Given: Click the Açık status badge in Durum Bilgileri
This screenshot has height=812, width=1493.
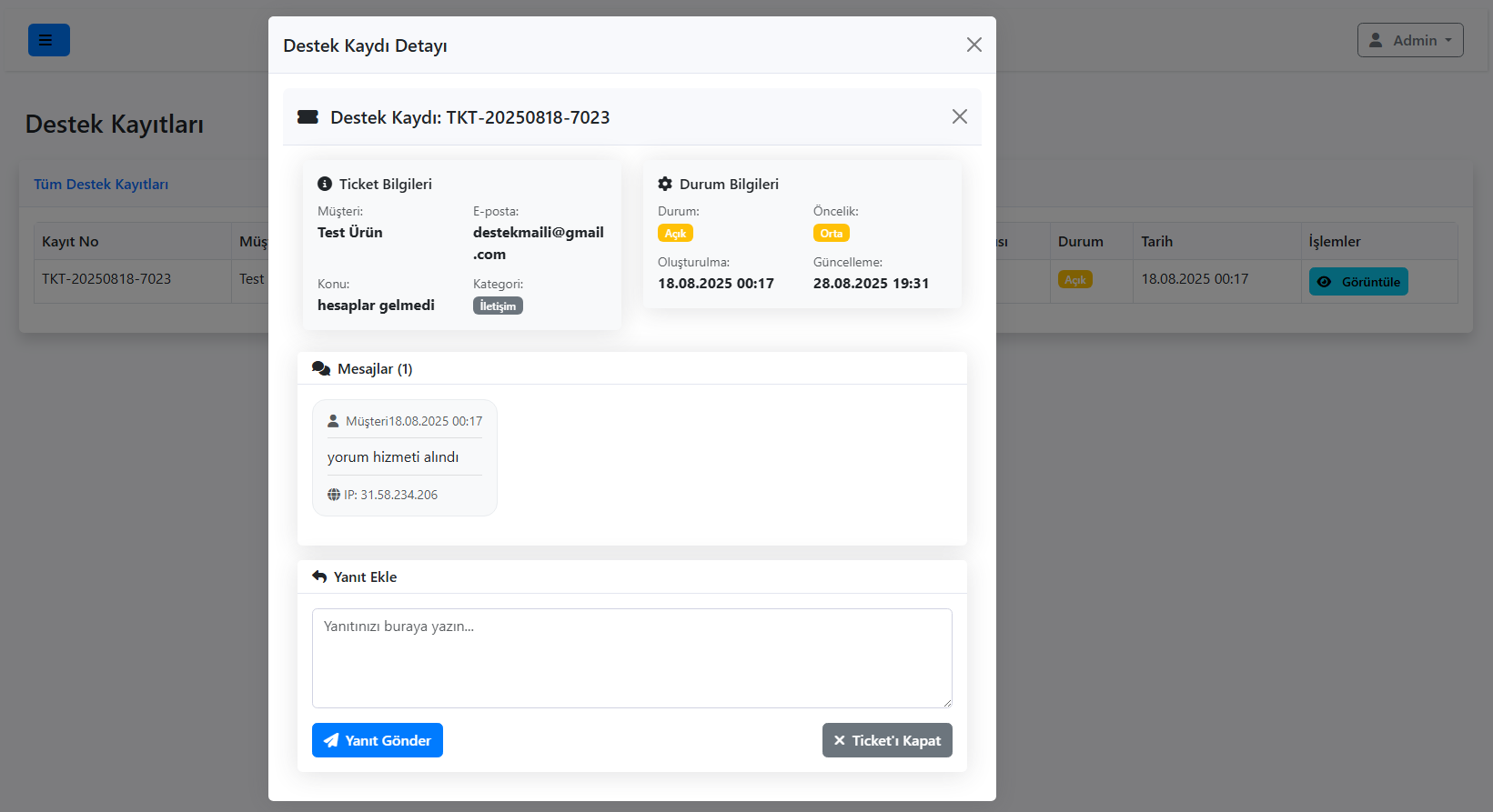Looking at the screenshot, I should coord(675,233).
